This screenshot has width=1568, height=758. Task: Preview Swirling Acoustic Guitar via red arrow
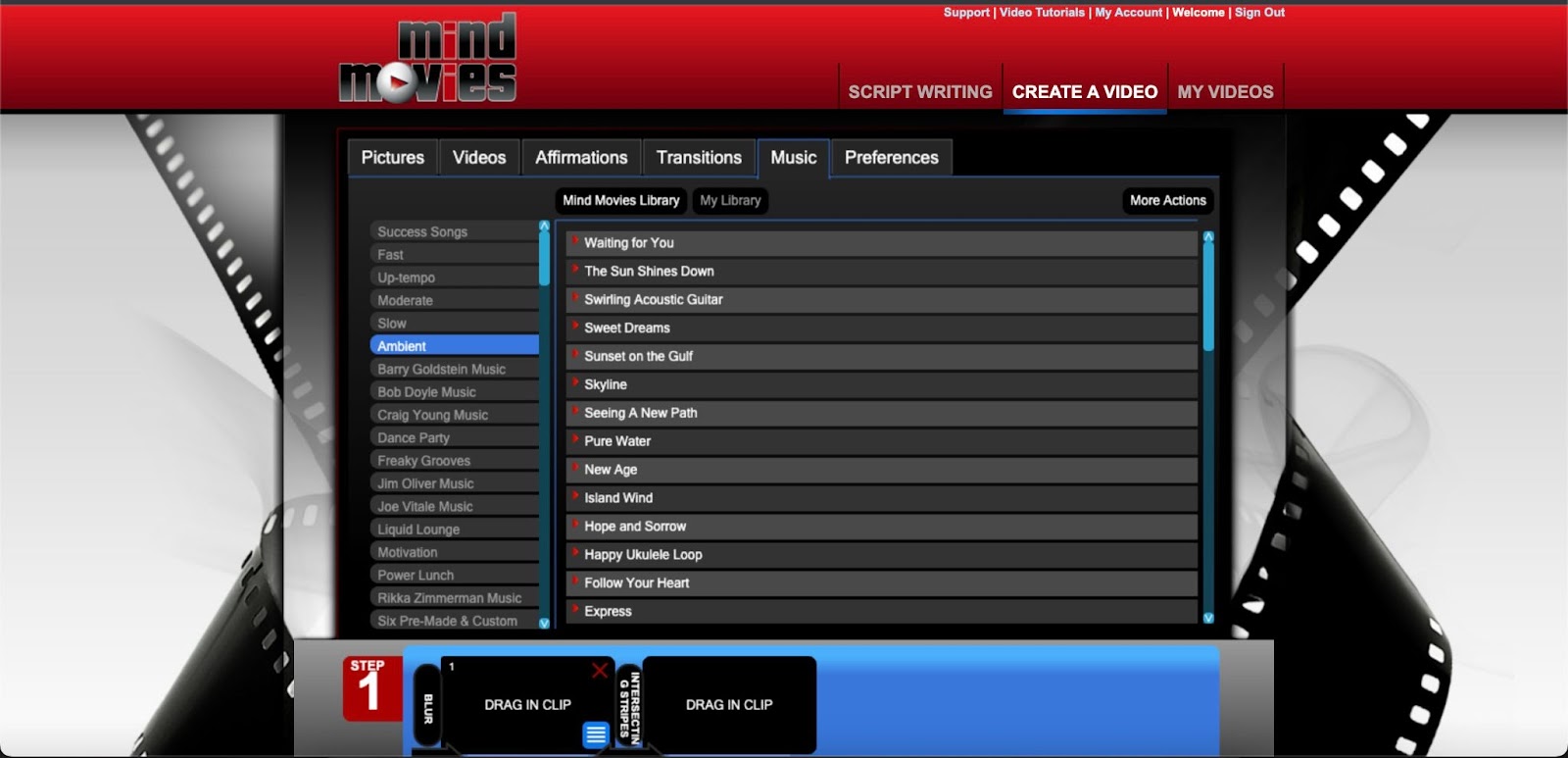[576, 297]
